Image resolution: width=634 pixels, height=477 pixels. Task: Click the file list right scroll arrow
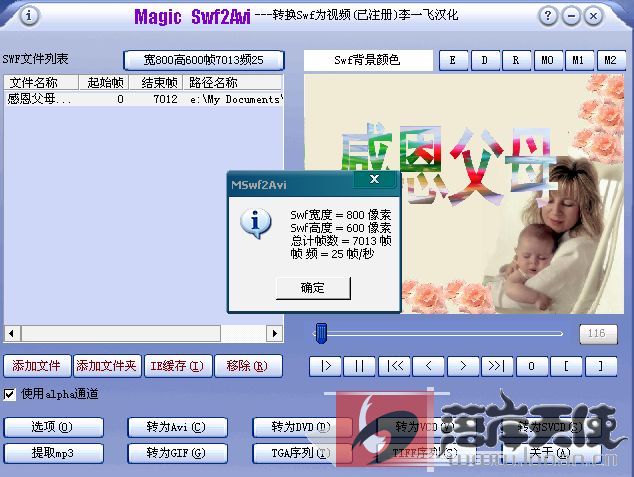[275, 333]
